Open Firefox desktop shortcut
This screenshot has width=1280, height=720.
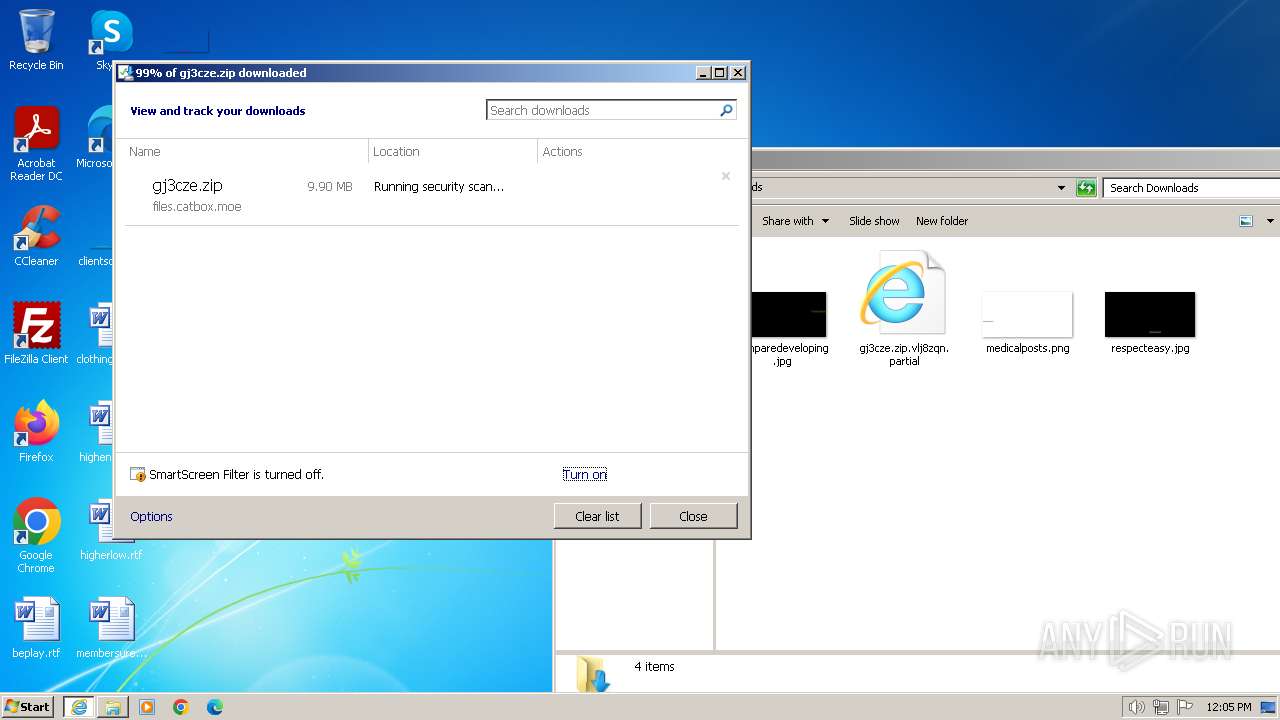click(x=36, y=432)
